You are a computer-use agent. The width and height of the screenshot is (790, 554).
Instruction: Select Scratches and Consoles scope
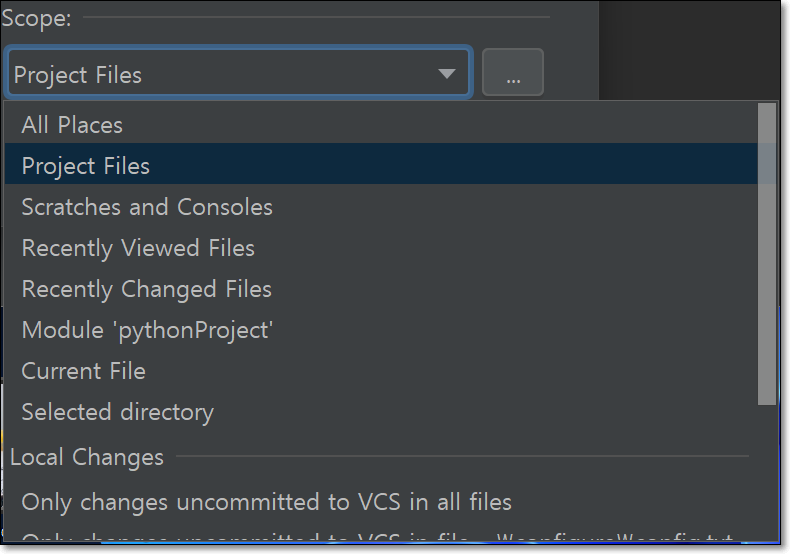380,207
